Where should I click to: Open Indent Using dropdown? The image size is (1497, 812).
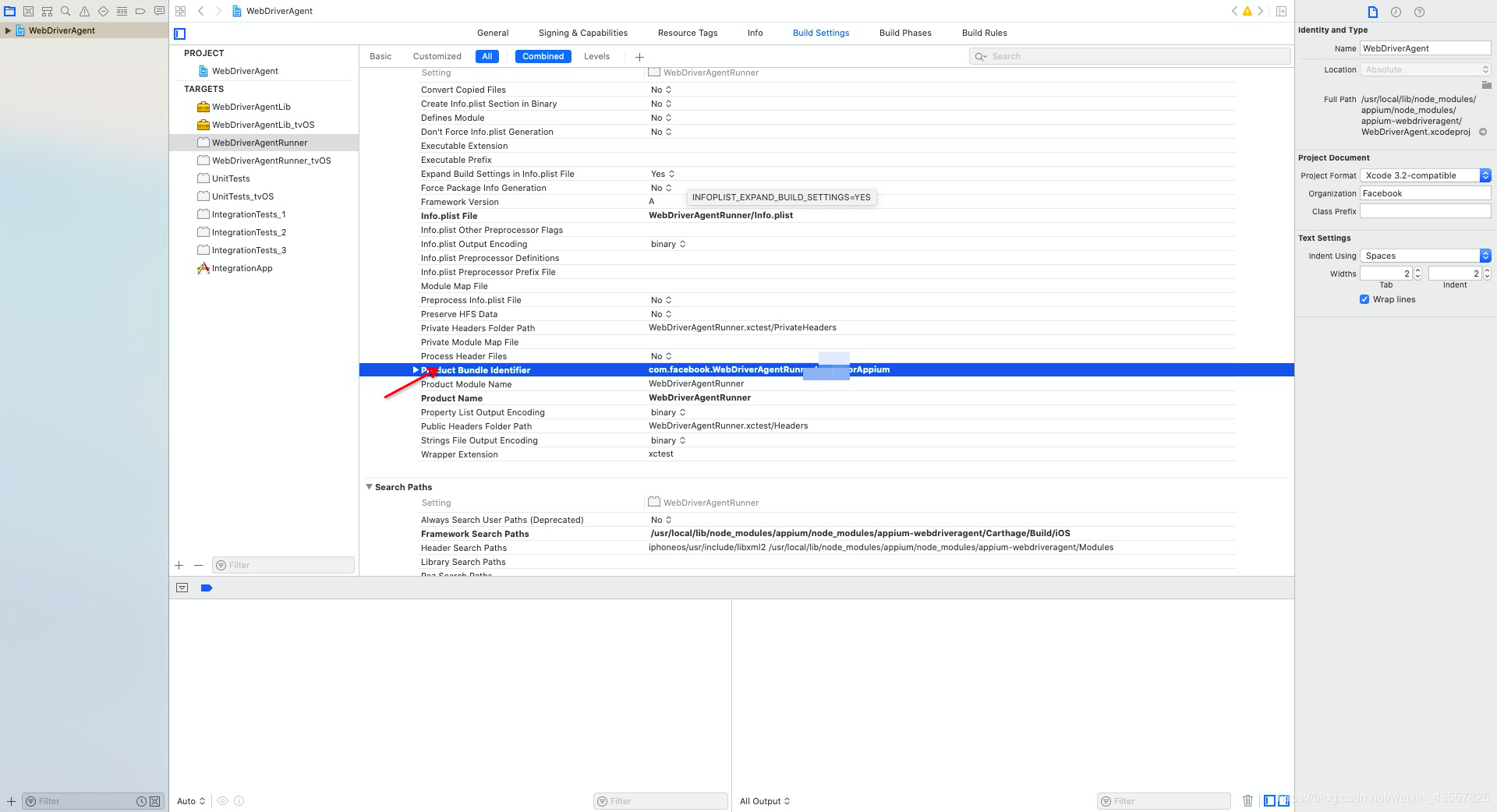tap(1425, 256)
